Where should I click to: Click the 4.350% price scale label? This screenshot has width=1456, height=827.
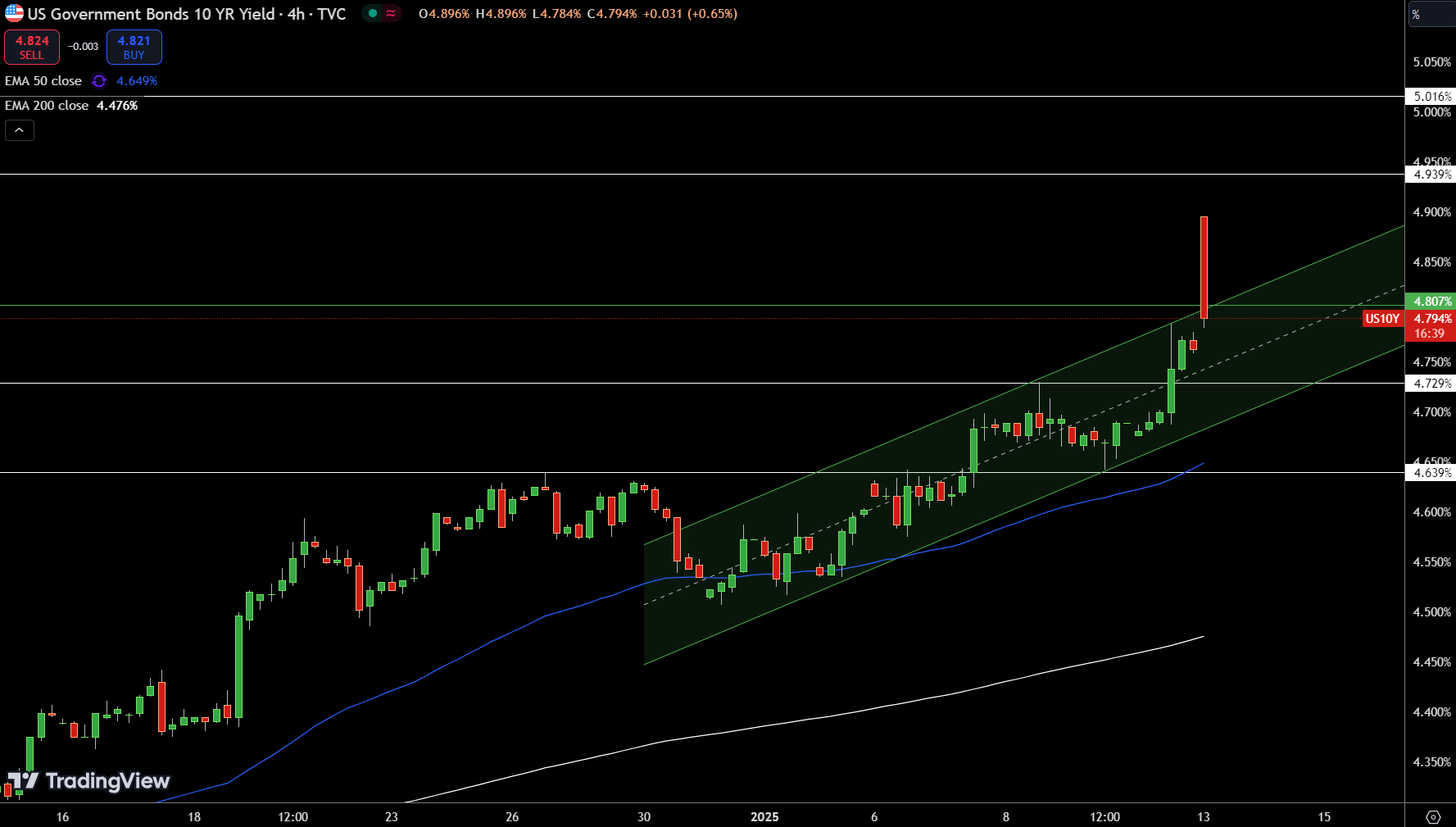[1431, 762]
